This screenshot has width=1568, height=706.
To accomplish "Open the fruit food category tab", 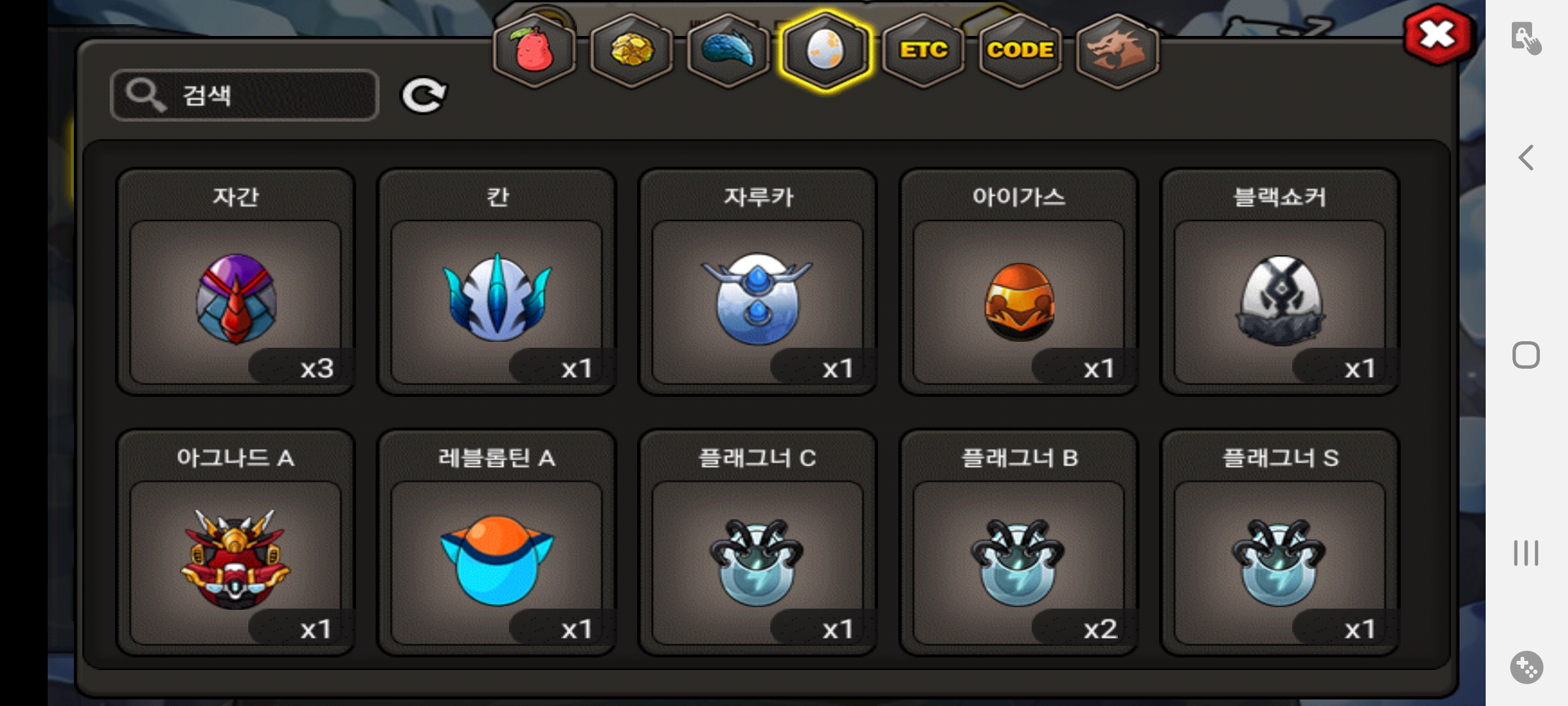I will pyautogui.click(x=534, y=51).
